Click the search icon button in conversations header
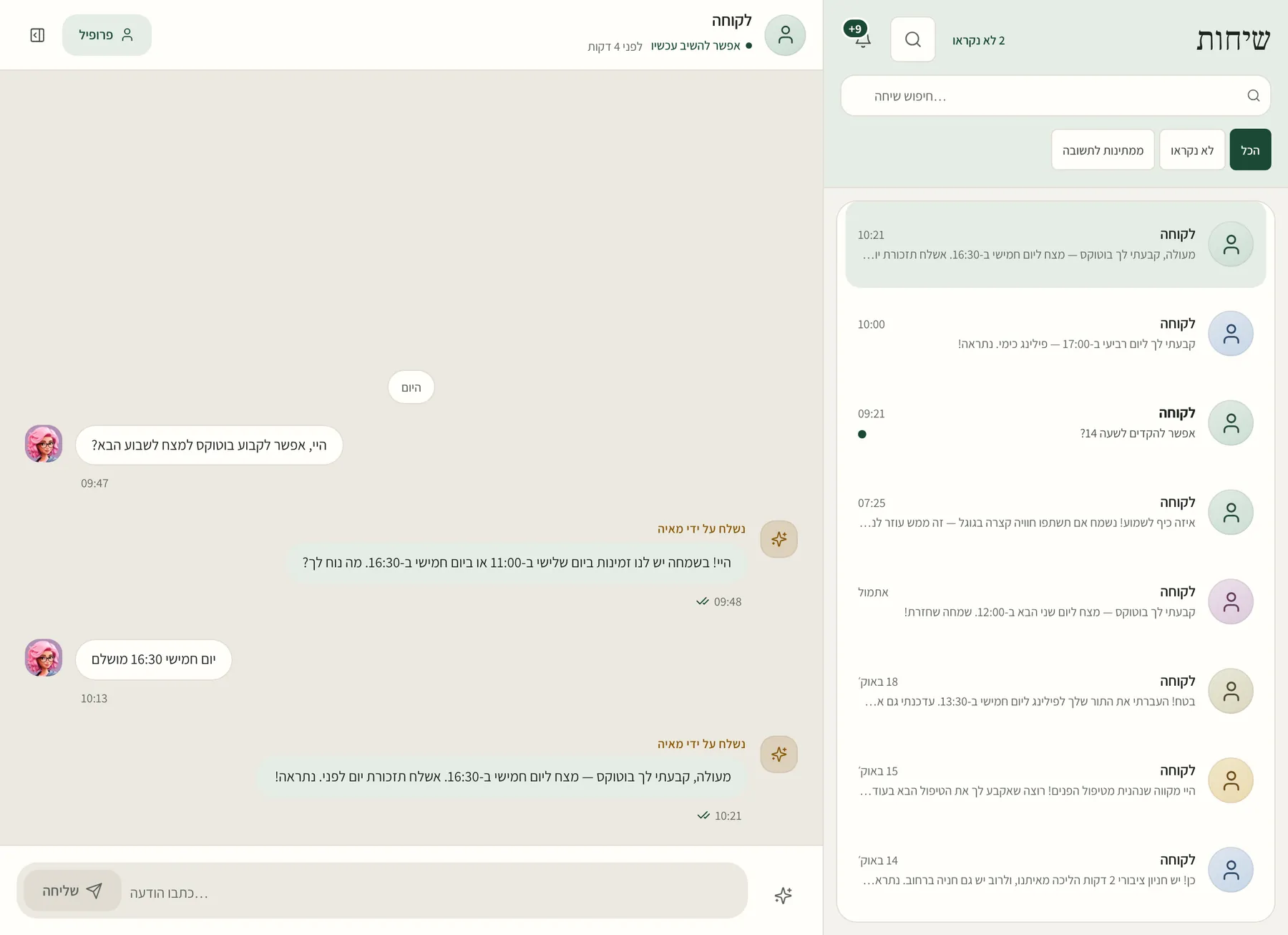 click(x=912, y=39)
